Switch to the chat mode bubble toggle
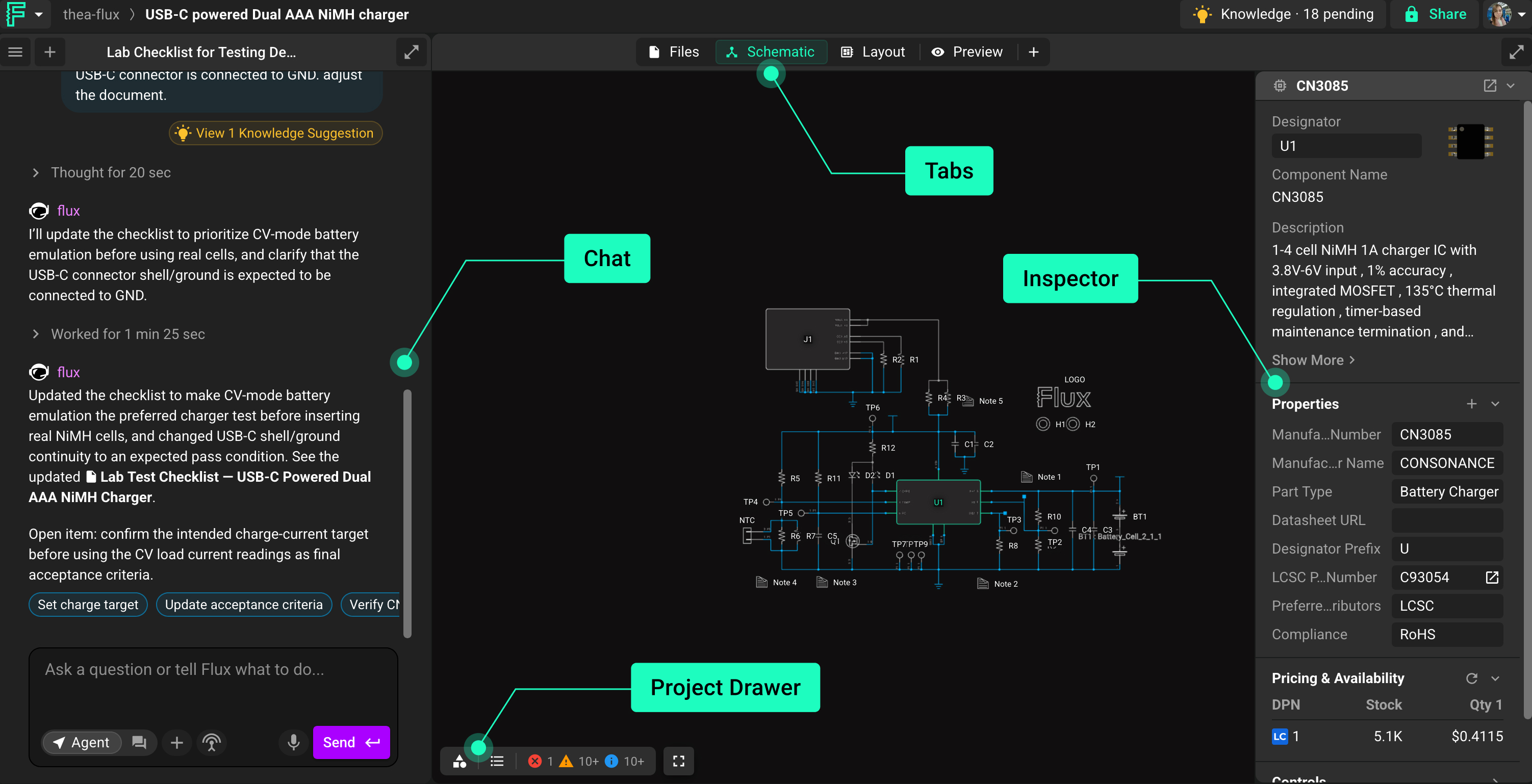The height and width of the screenshot is (784, 1532). point(139,742)
